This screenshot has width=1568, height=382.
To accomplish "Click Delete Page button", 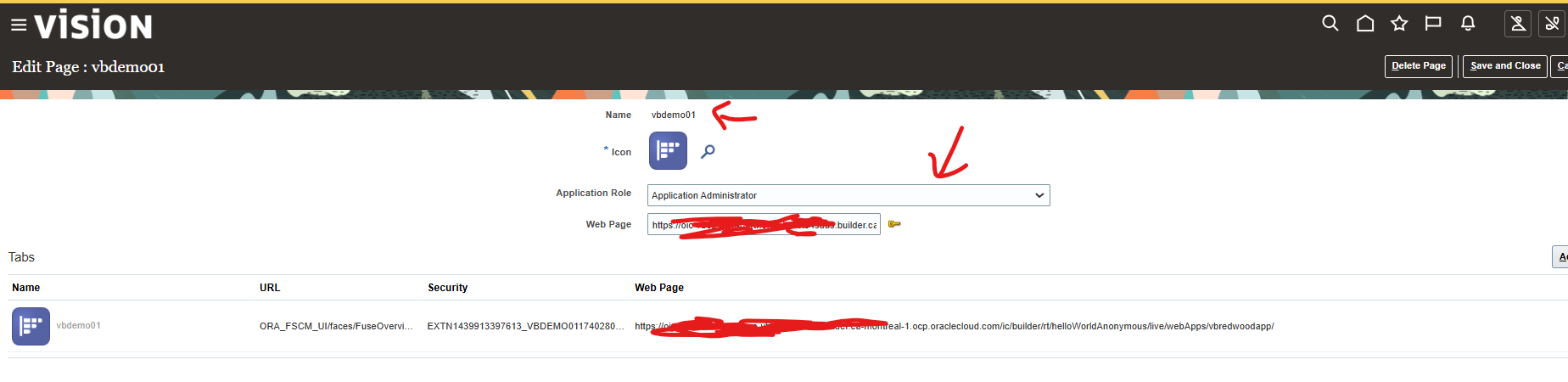I will (x=1419, y=66).
